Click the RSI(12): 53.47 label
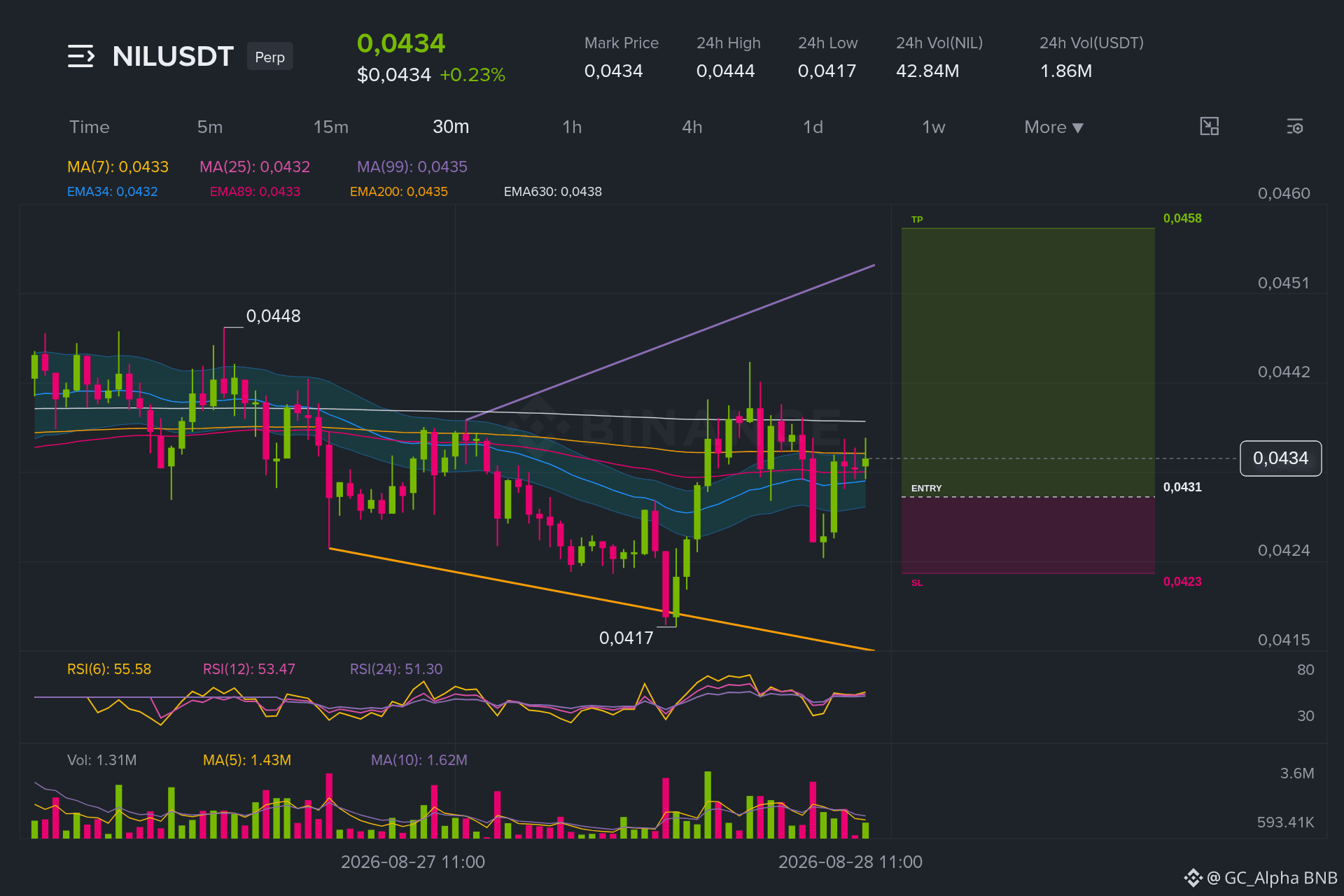Image resolution: width=1344 pixels, height=896 pixels. (249, 669)
